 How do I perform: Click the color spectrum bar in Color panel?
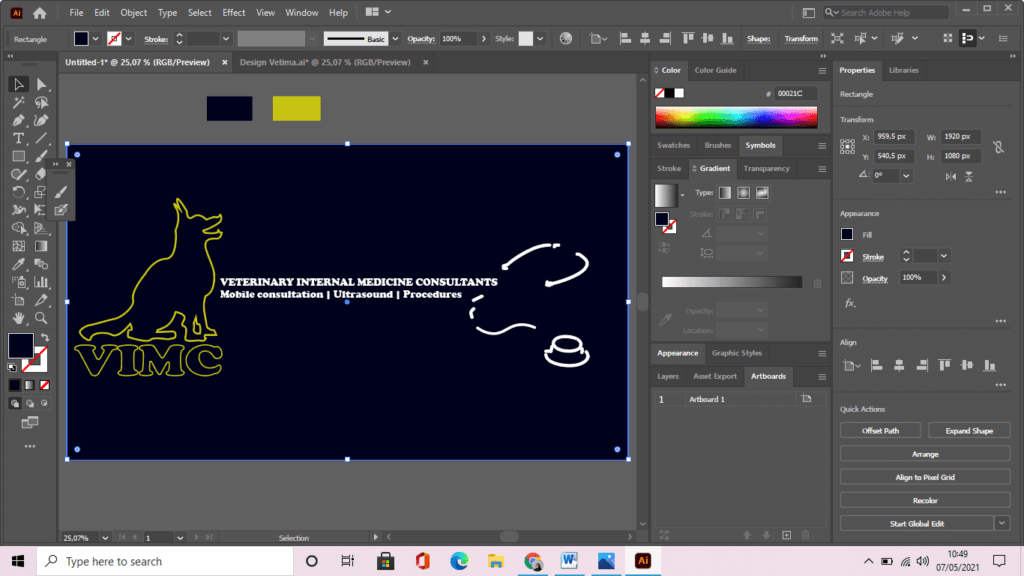pyautogui.click(x=736, y=118)
